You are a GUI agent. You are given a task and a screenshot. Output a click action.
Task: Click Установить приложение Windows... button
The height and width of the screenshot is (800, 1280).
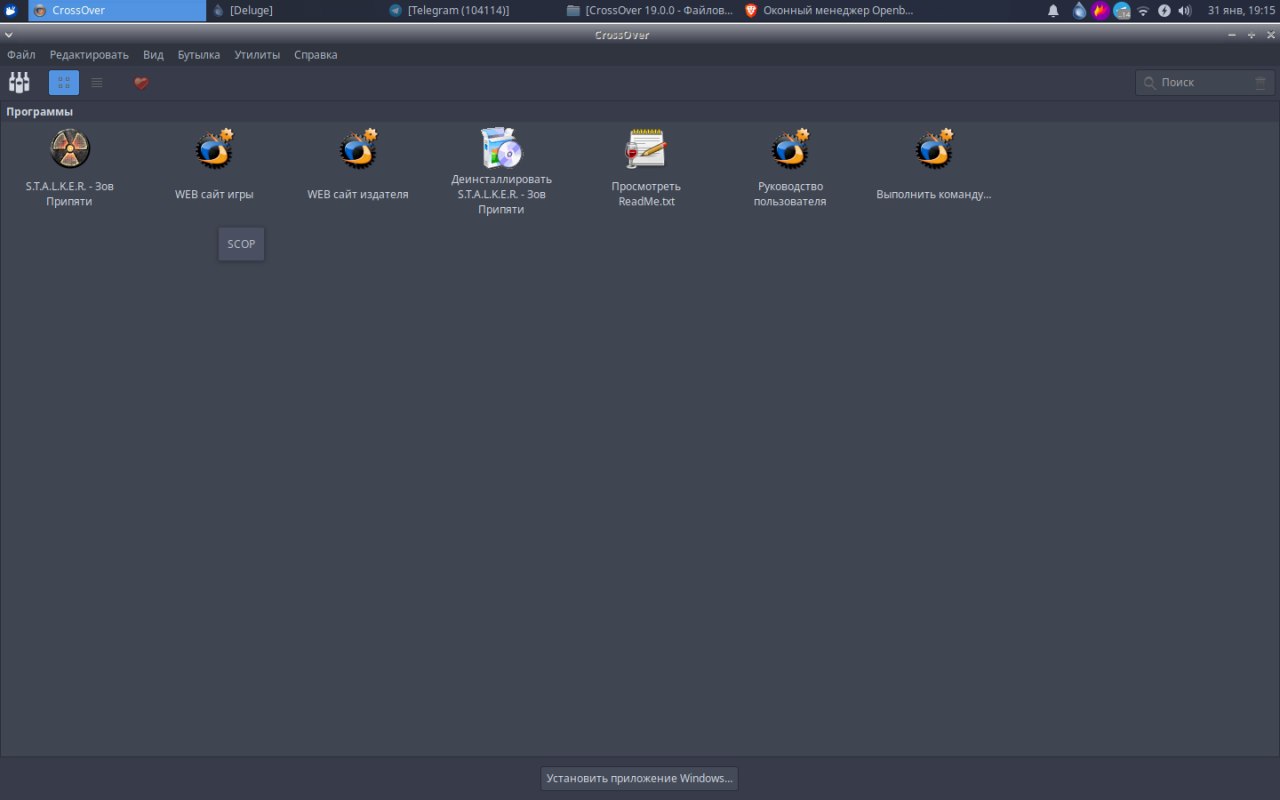pyautogui.click(x=639, y=778)
